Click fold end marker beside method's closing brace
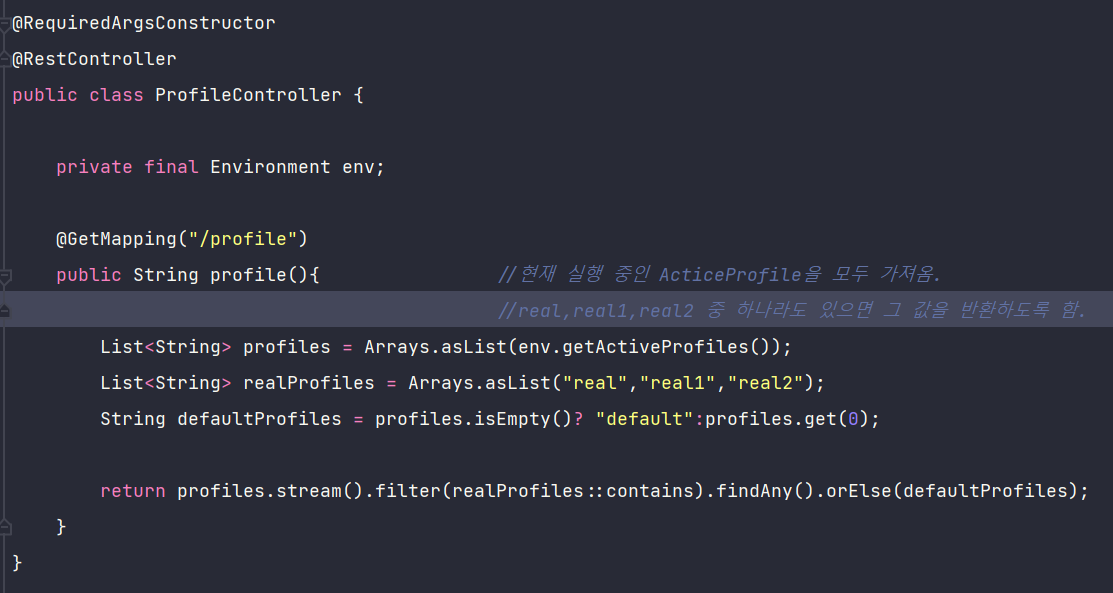This screenshot has width=1113, height=593. pos(4,527)
